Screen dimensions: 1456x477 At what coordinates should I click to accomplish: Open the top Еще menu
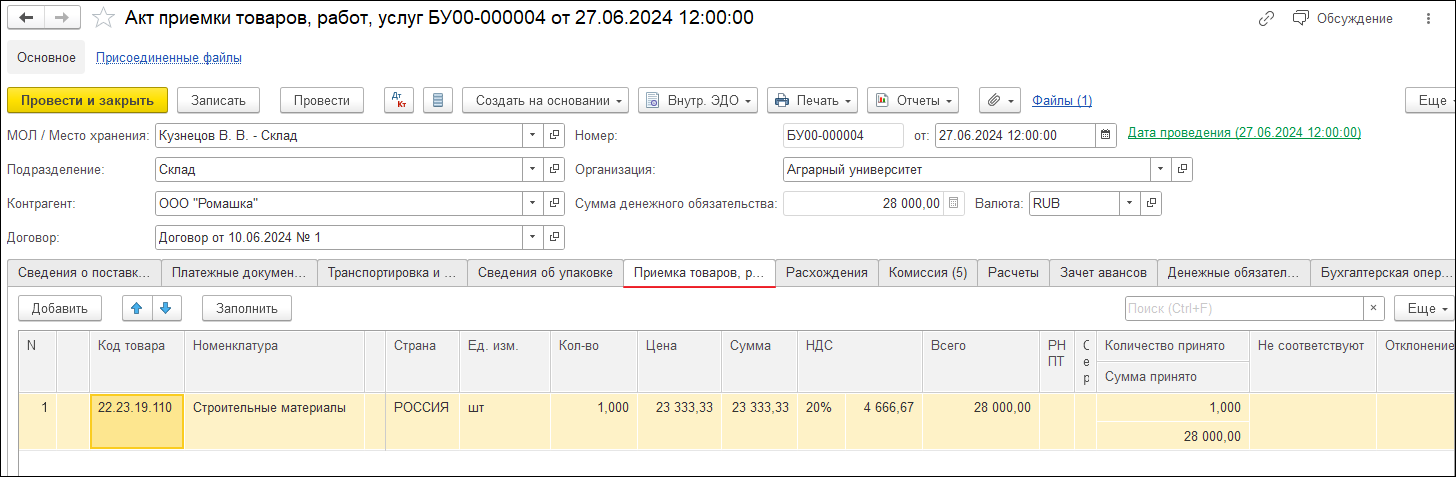(x=1430, y=100)
